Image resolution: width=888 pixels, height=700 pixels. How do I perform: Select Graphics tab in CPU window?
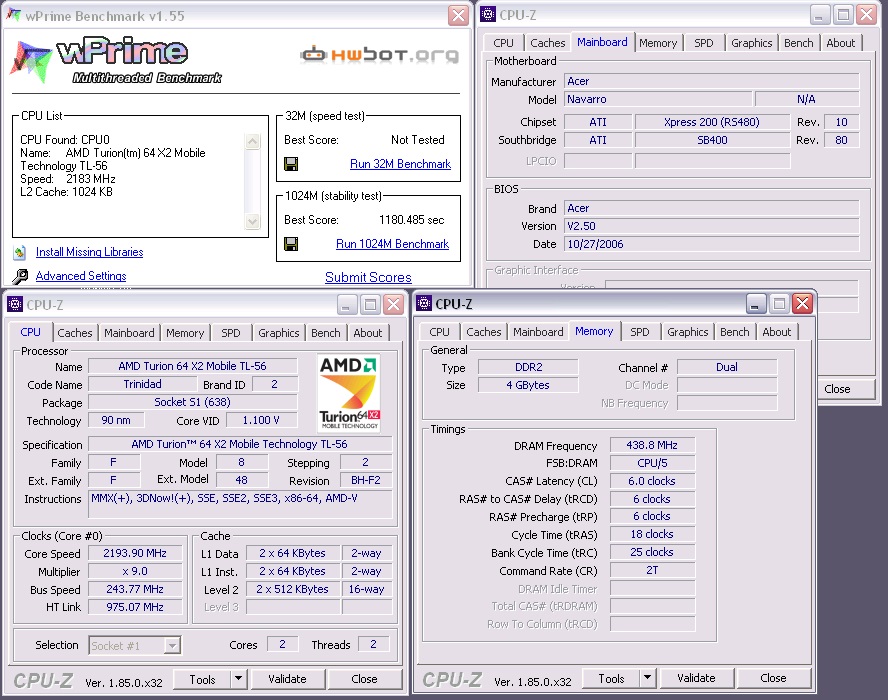coord(279,333)
